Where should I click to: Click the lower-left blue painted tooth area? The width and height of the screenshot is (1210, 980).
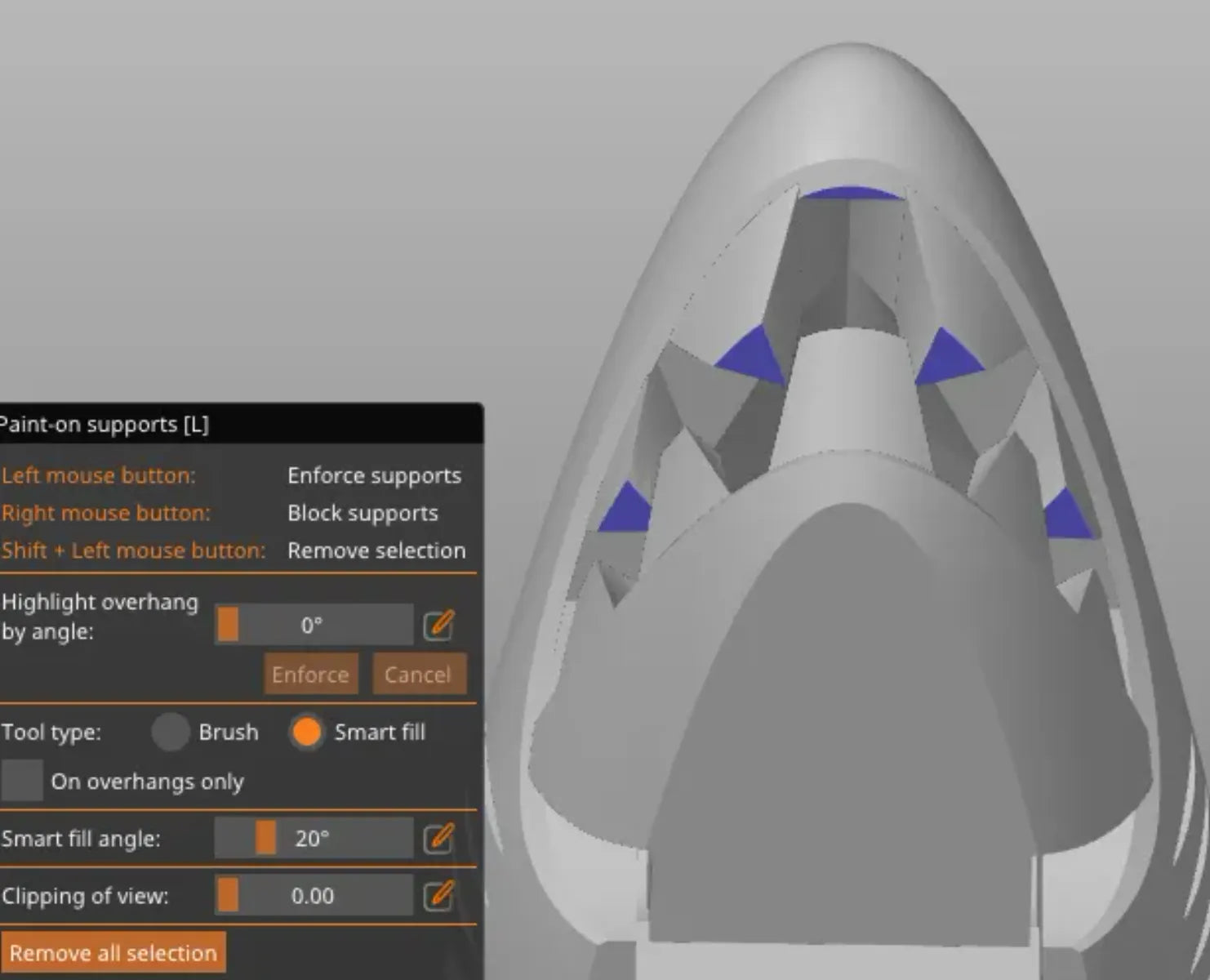627,510
